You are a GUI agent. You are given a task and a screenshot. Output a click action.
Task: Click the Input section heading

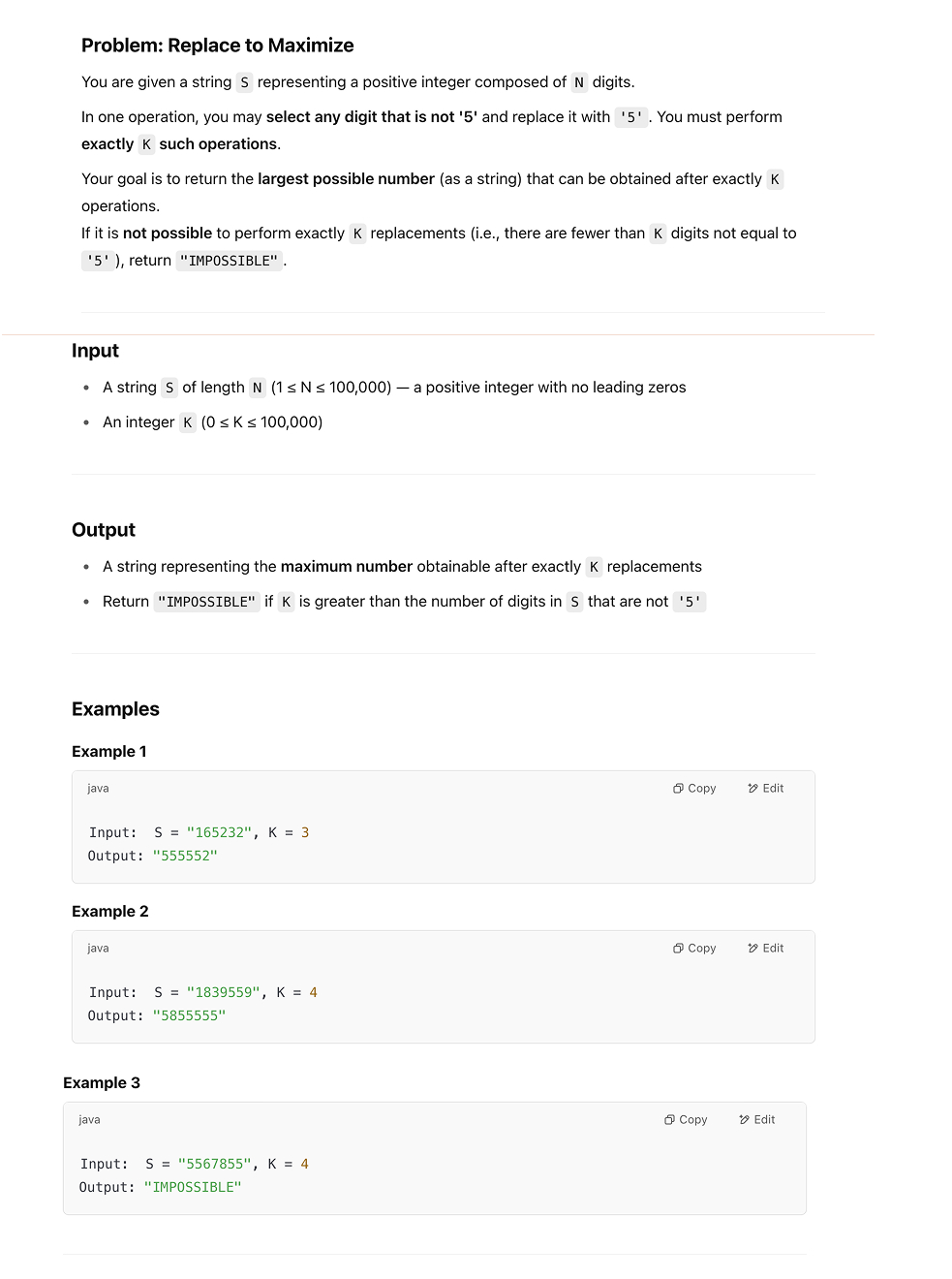pos(95,351)
